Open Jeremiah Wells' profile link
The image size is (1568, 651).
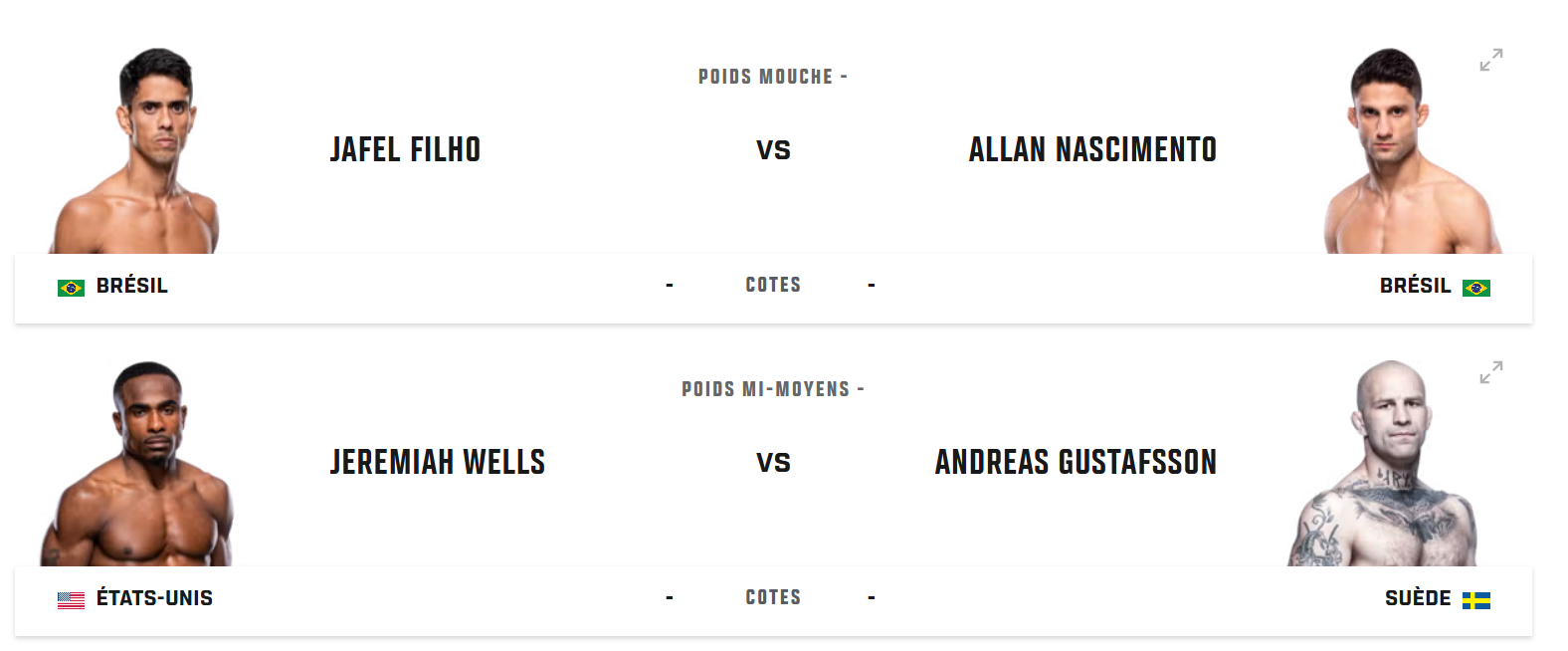[x=438, y=462]
